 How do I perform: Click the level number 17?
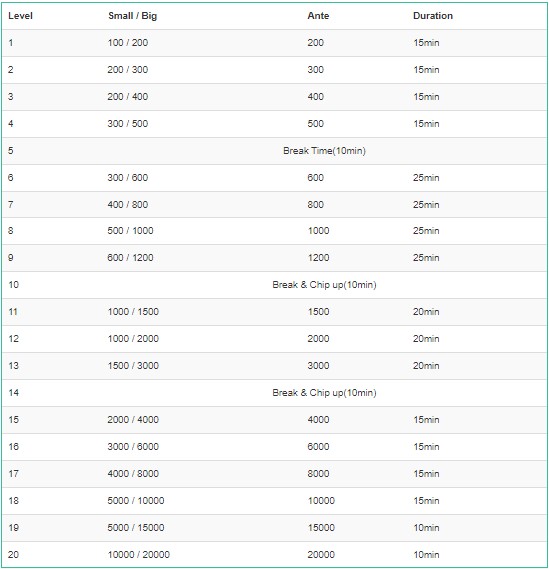[13, 474]
